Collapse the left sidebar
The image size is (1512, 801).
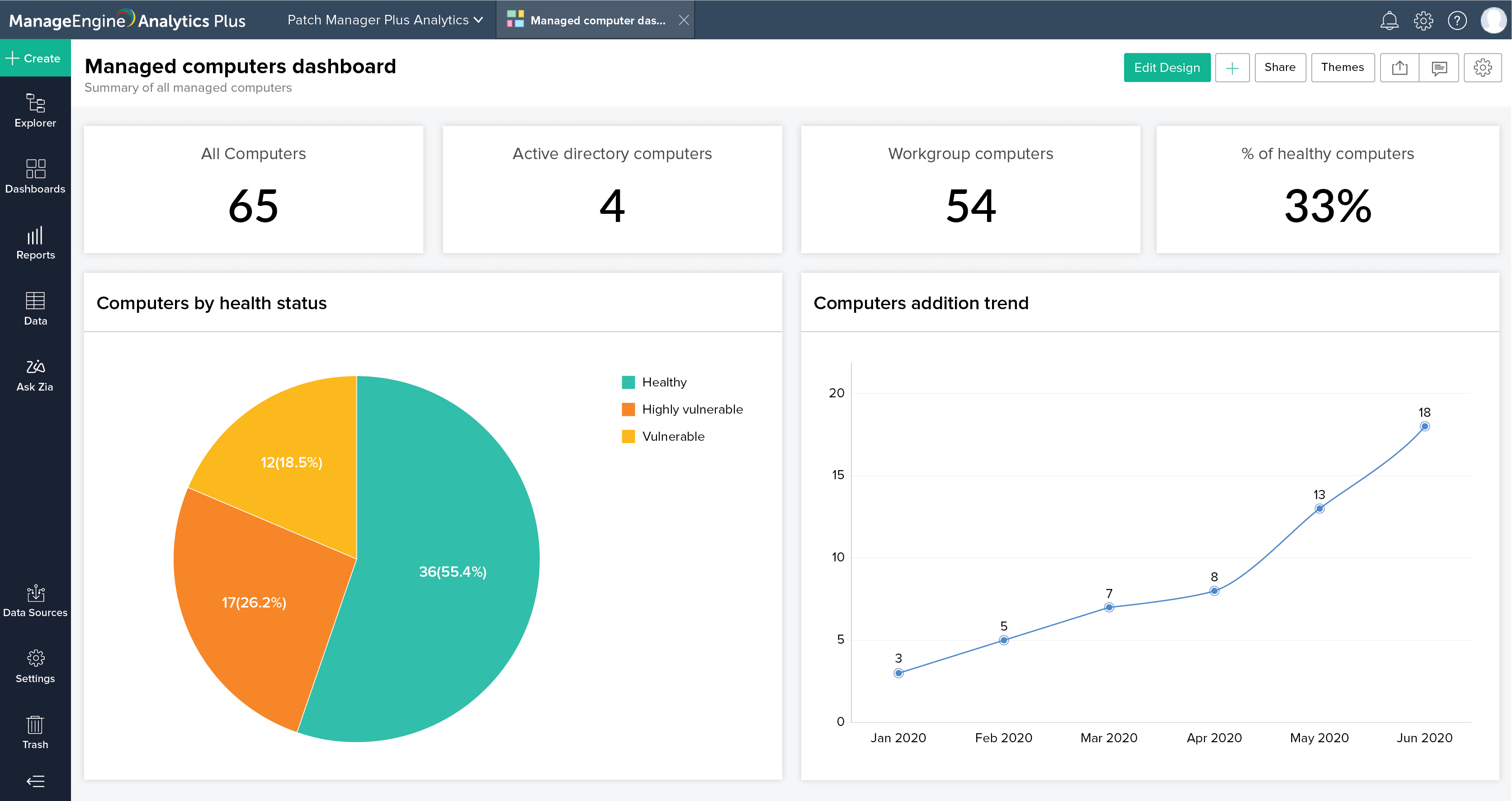pos(35,781)
